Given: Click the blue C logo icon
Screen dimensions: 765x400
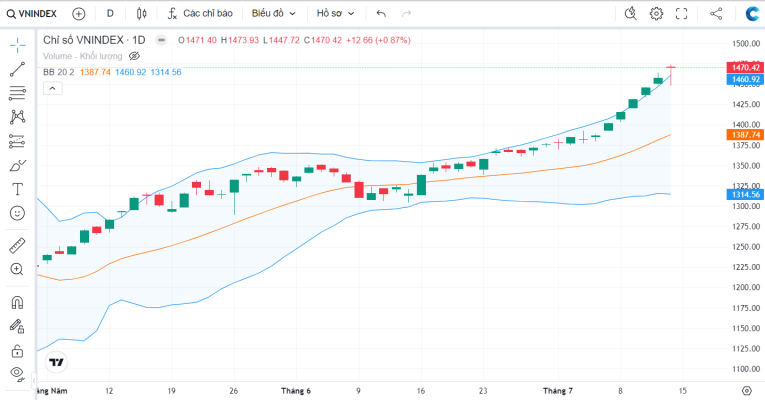Looking at the screenshot, I should [x=753, y=14].
